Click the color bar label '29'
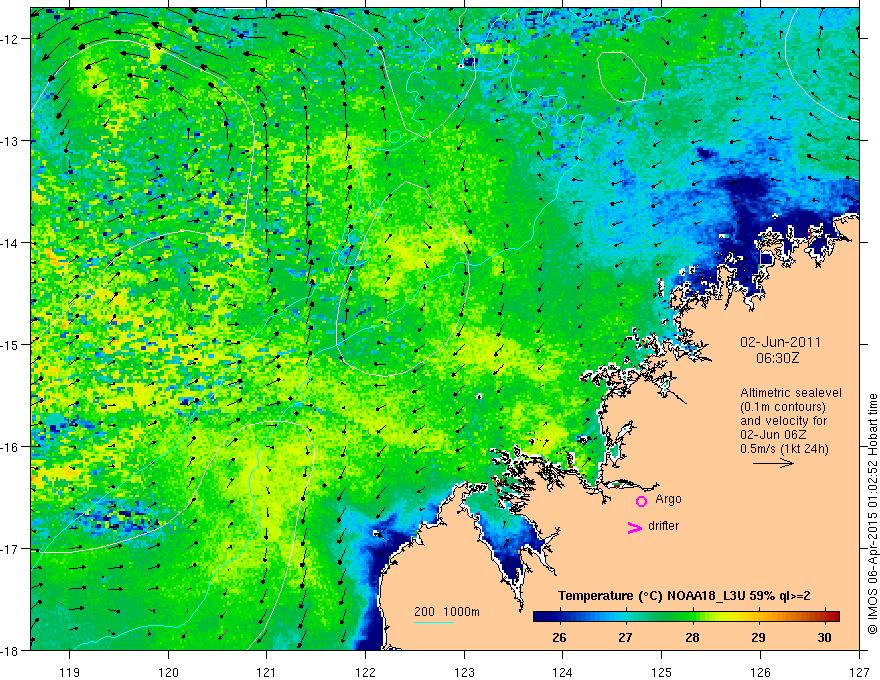This screenshot has width=880, height=680. [x=758, y=637]
